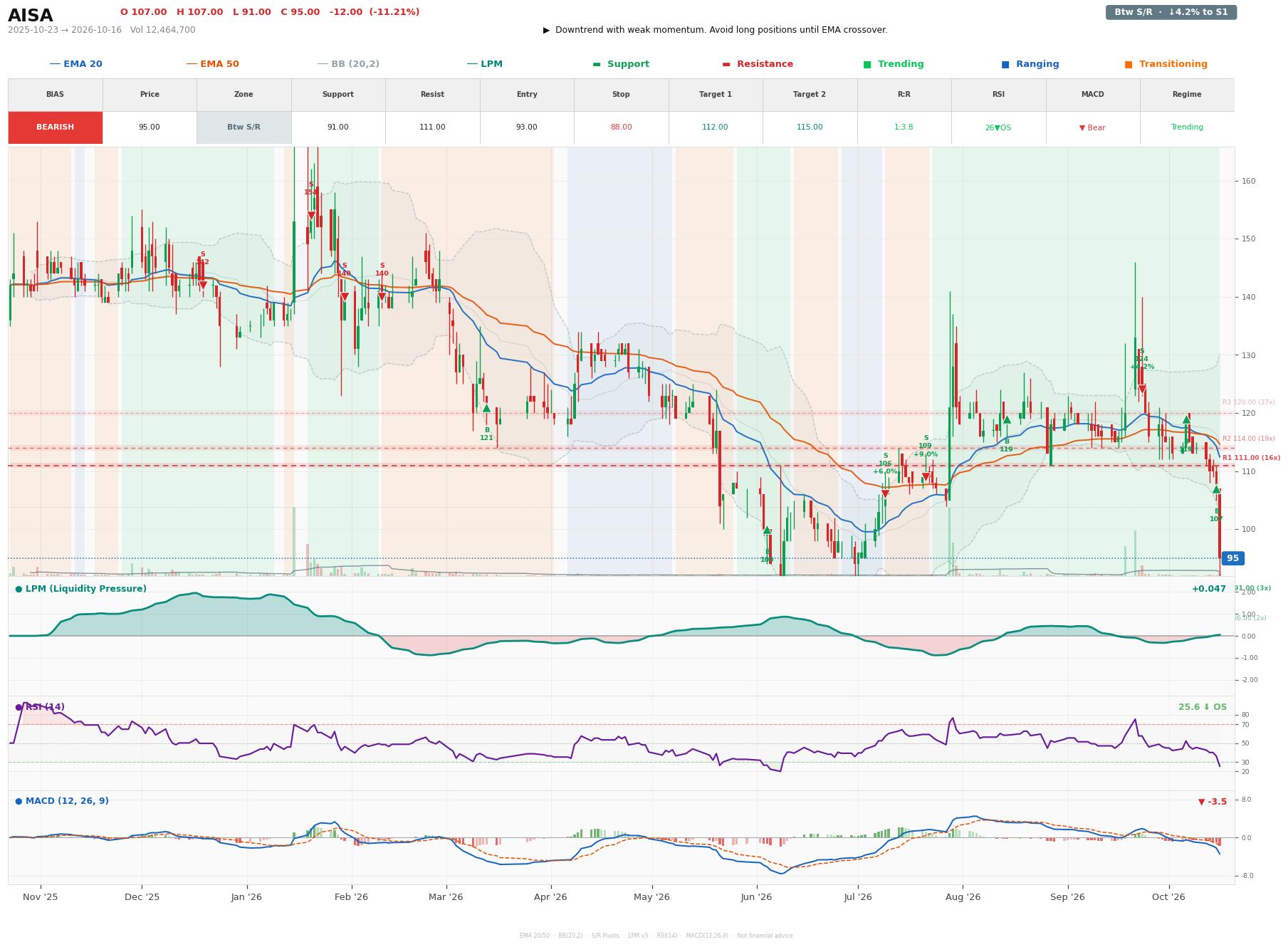The height and width of the screenshot is (947, 1288).
Task: Click the BIAS column header
Action: [x=56, y=95]
